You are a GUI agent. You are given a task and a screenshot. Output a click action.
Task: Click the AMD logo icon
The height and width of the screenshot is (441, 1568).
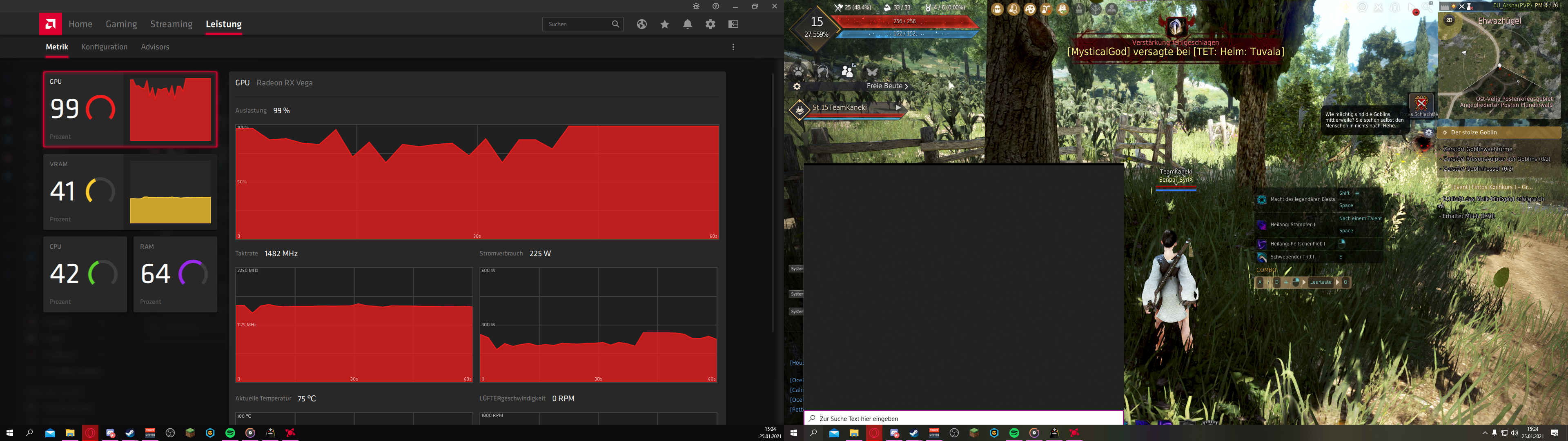(x=50, y=24)
